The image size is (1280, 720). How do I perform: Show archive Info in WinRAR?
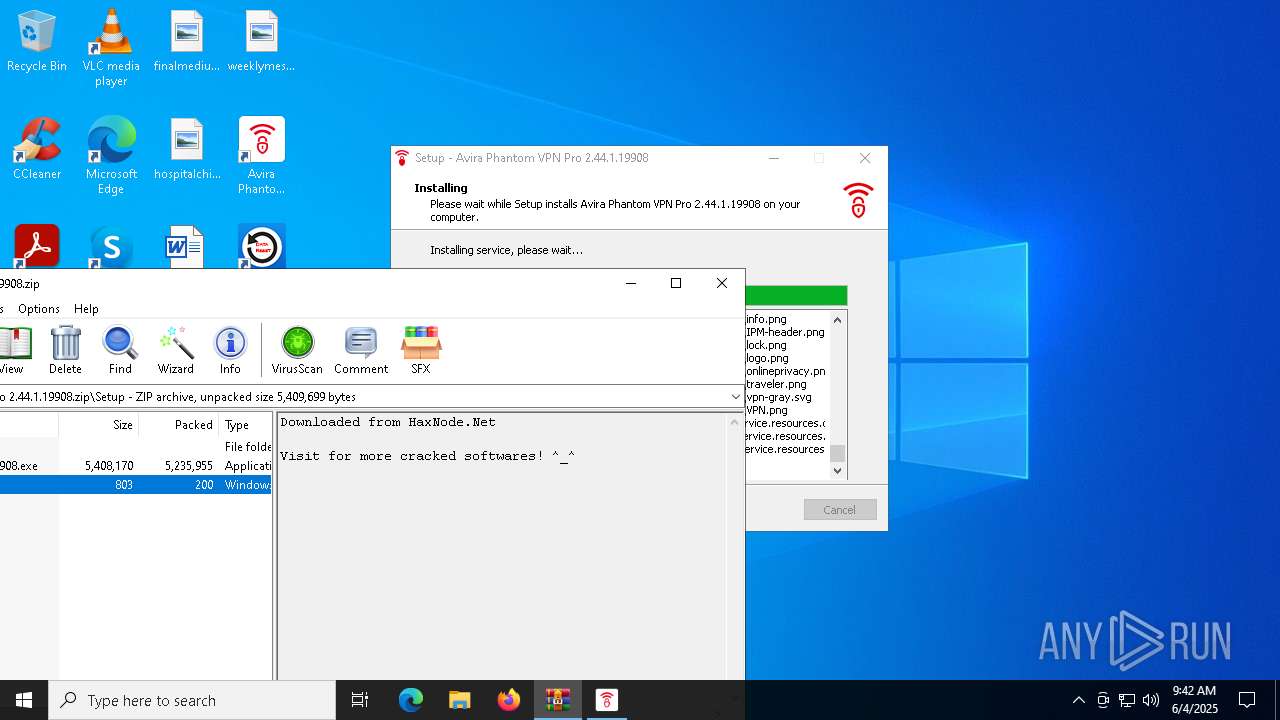(230, 350)
